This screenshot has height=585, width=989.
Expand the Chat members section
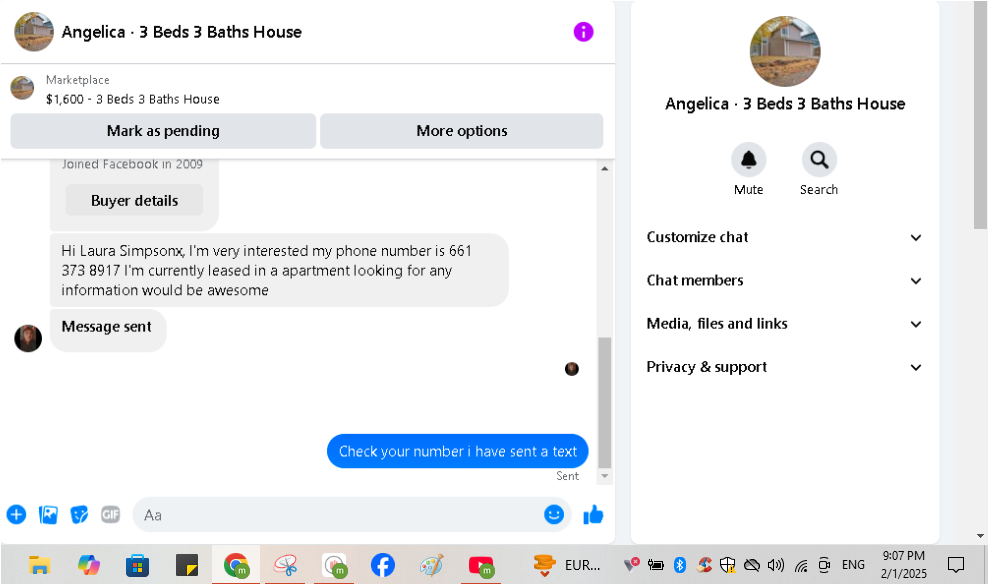[784, 280]
